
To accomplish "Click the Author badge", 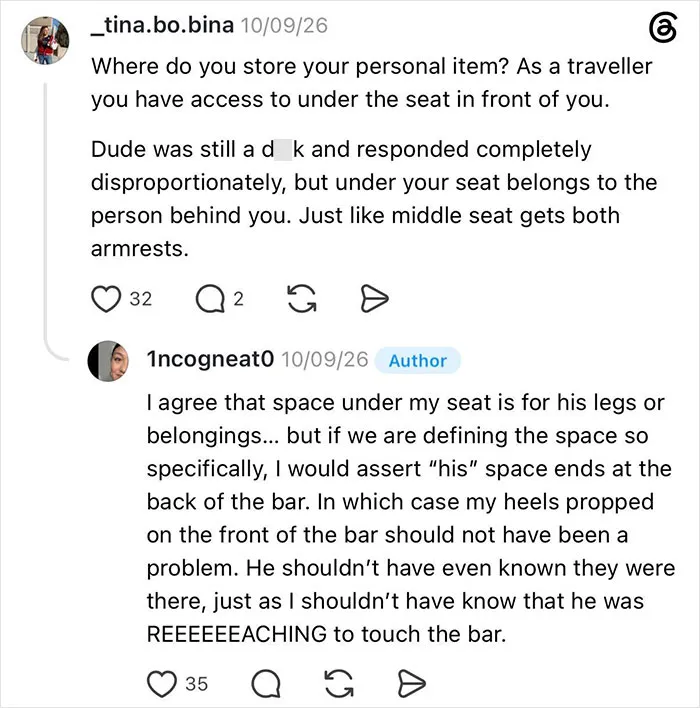I will coord(418,360).
